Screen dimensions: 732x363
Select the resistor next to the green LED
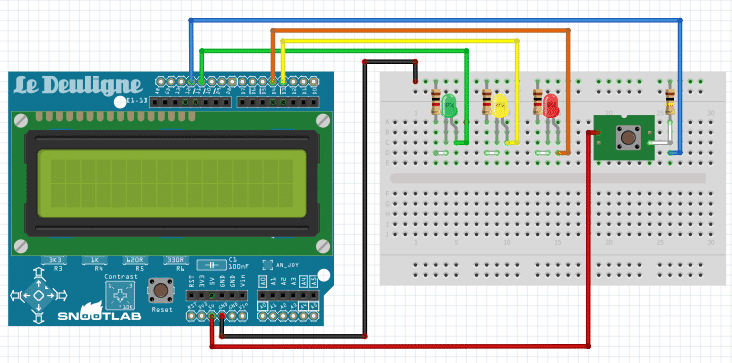(436, 103)
